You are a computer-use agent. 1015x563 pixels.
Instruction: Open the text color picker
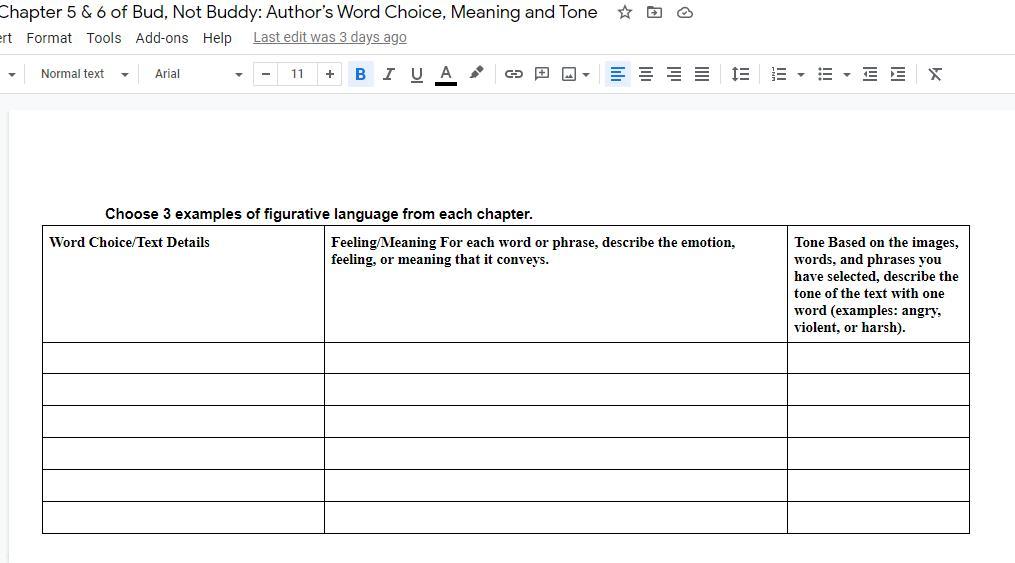click(446, 74)
